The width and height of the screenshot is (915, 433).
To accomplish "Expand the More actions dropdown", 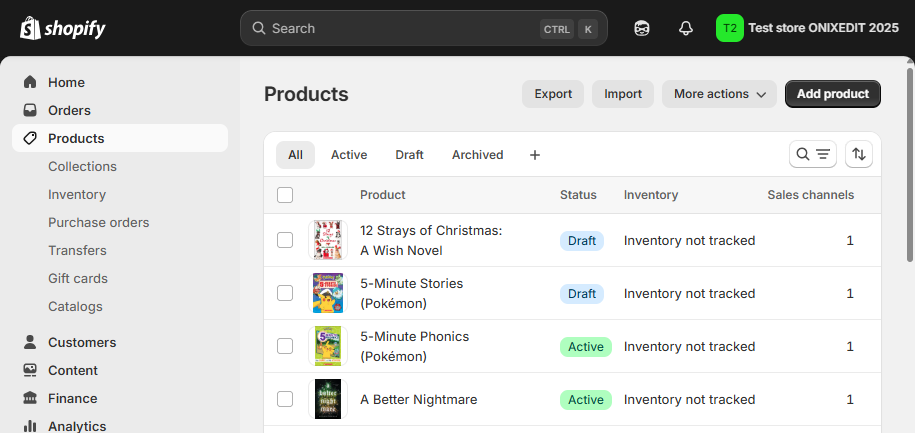I will point(719,94).
